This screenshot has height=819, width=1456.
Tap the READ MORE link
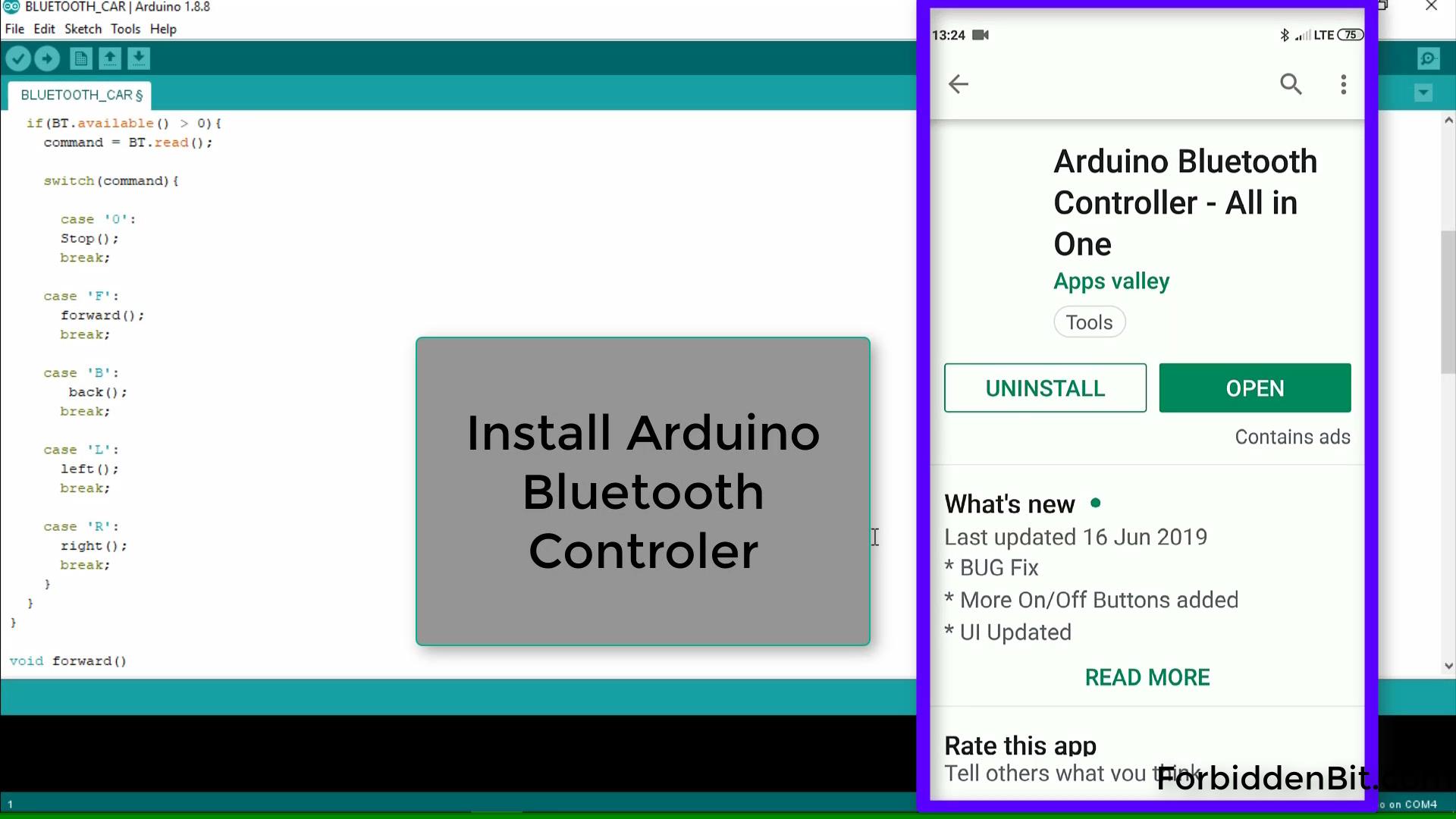coord(1147,677)
